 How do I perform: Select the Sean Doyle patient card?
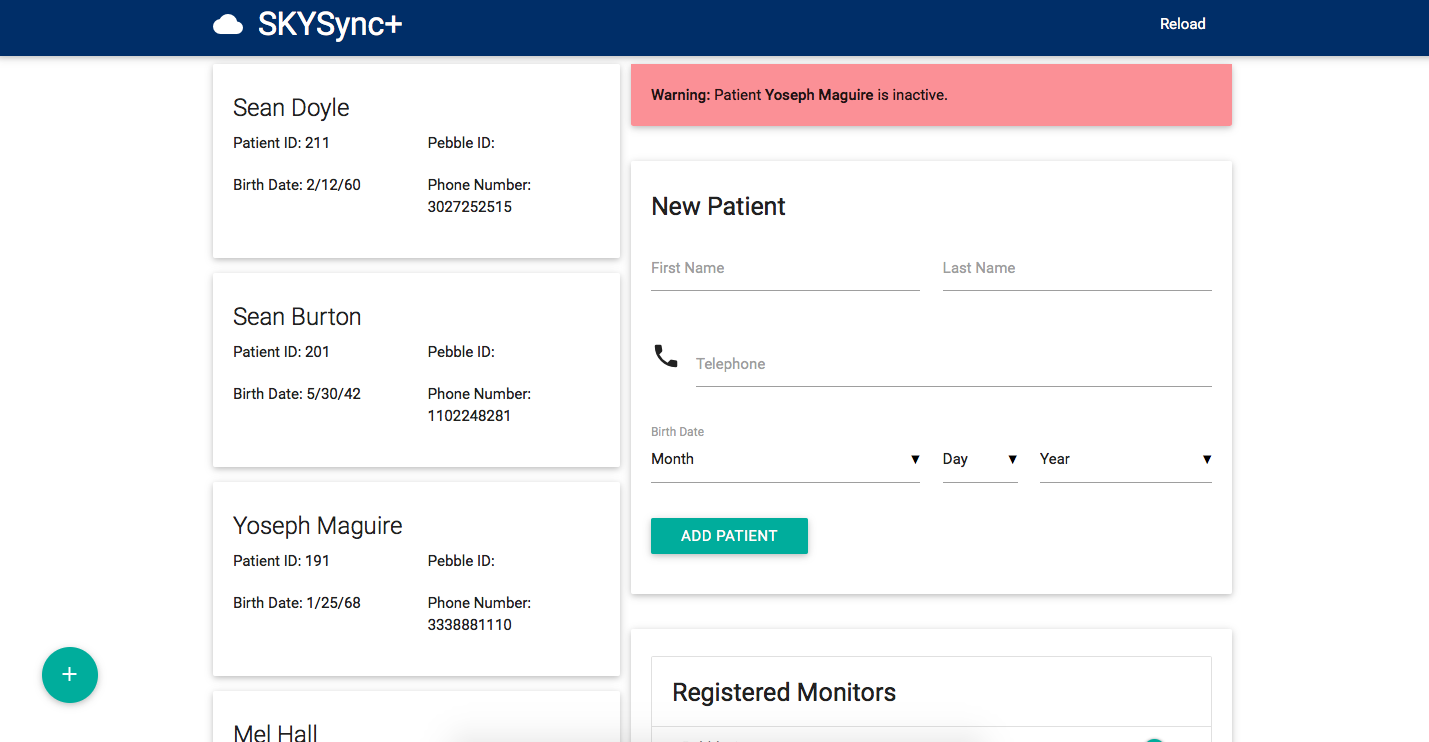(x=416, y=161)
